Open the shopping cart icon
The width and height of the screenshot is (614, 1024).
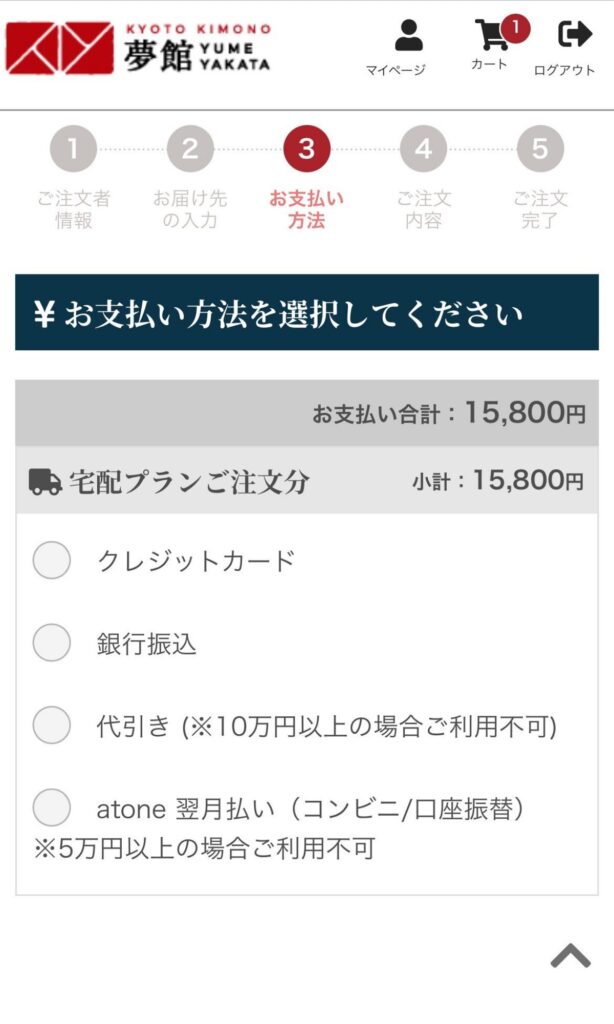(491, 35)
